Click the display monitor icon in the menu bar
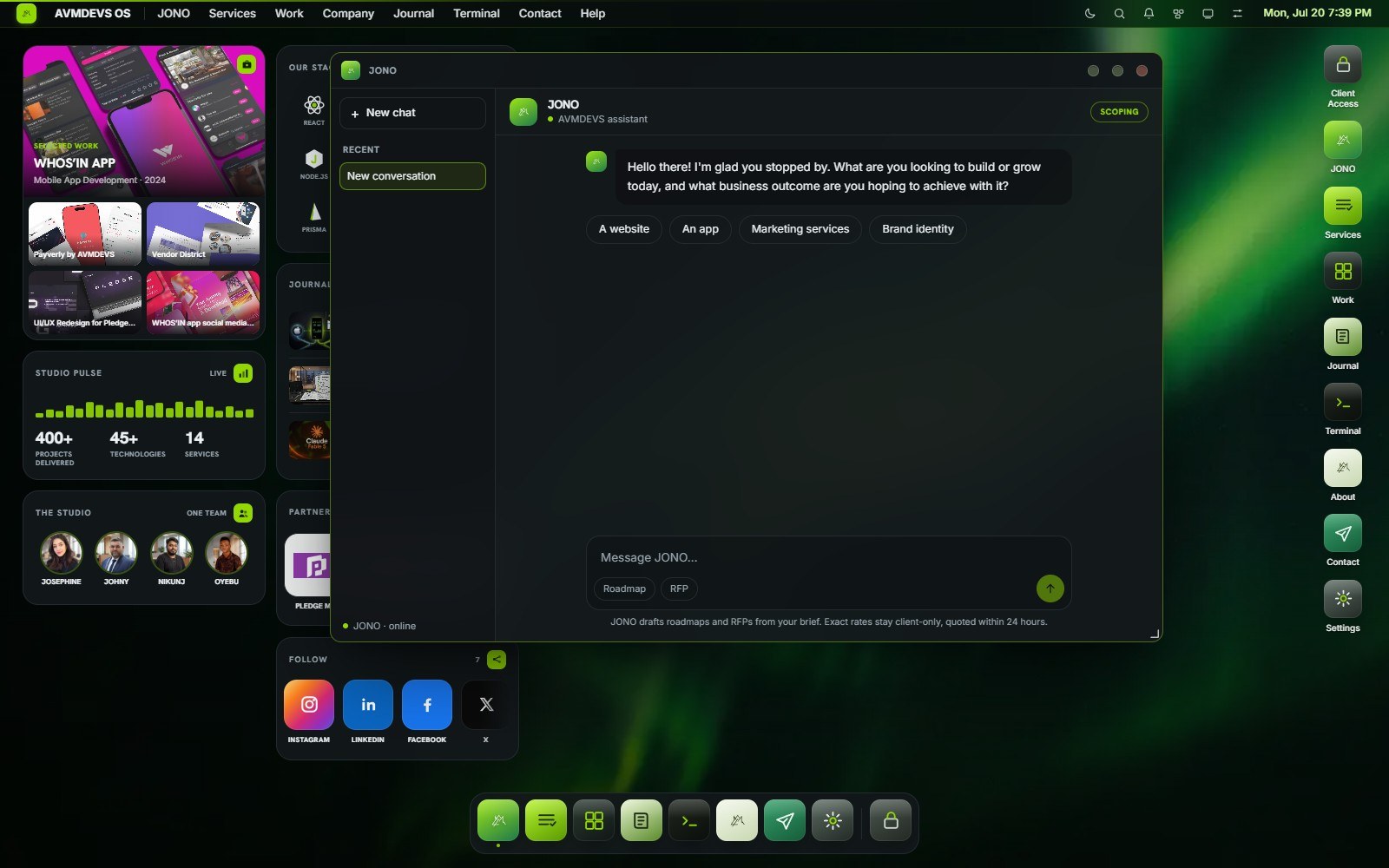The width and height of the screenshot is (1389, 868). click(1208, 13)
